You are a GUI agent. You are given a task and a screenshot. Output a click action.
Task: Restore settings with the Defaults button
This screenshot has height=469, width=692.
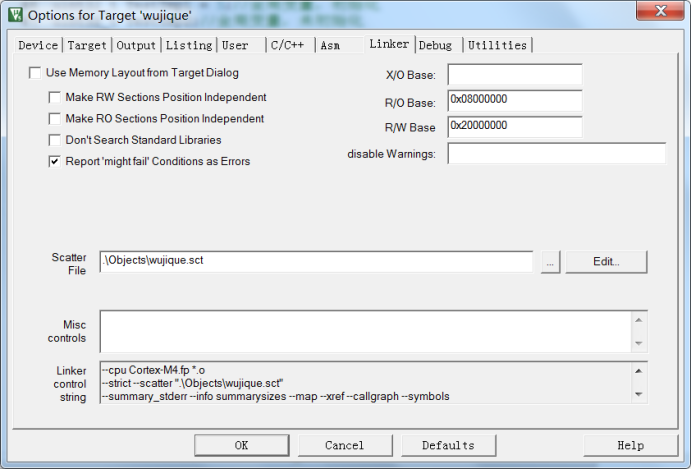[448, 445]
